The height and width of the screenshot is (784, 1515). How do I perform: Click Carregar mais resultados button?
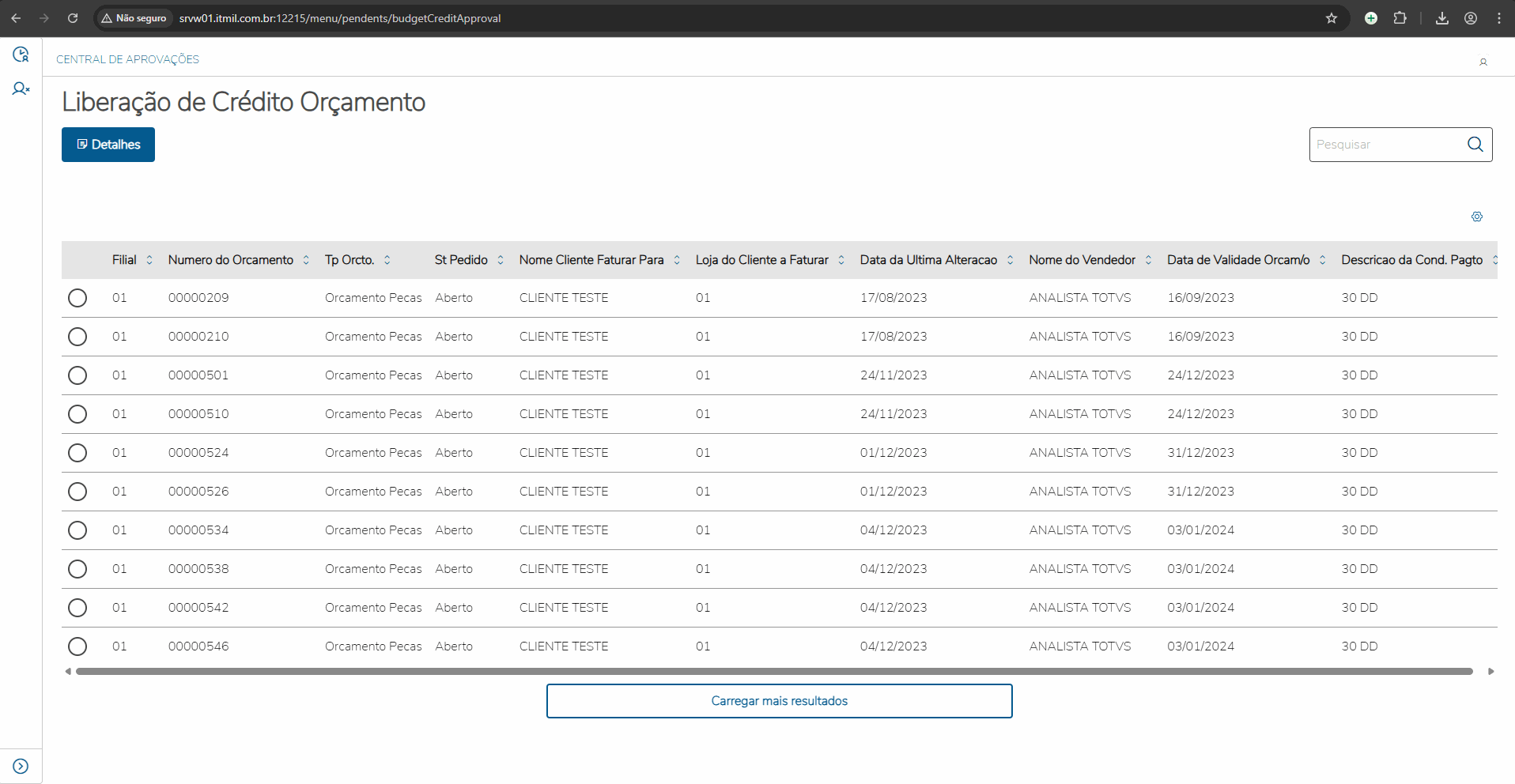coord(779,701)
